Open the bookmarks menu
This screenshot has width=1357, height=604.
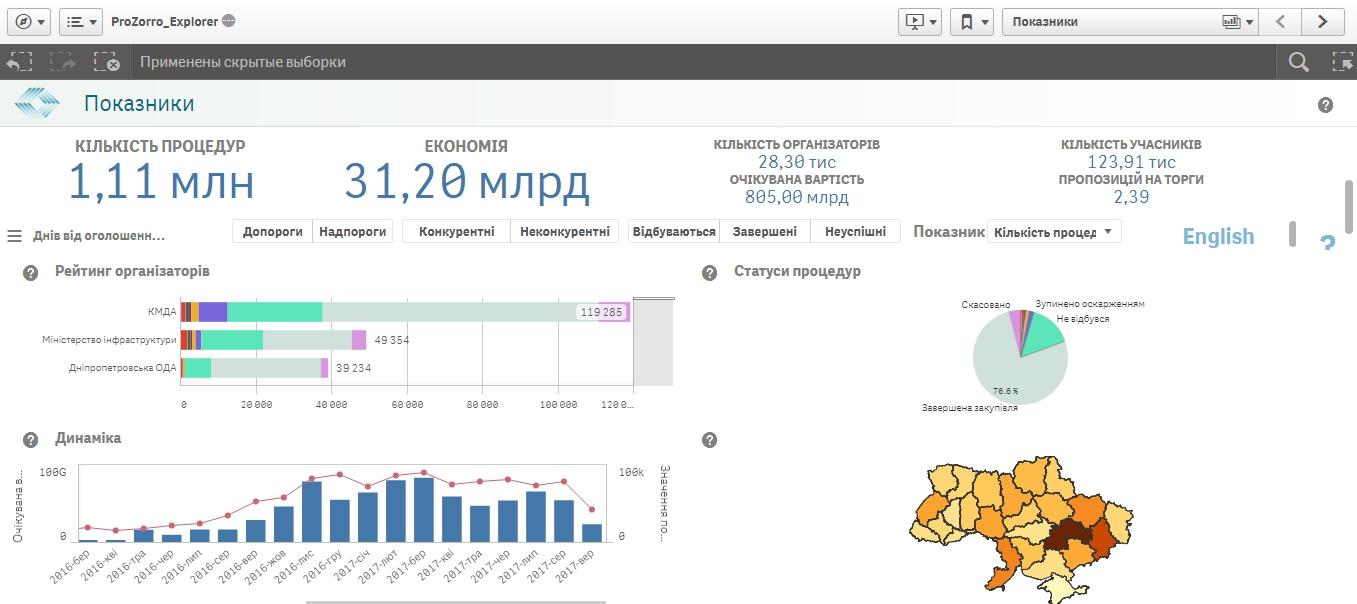[x=972, y=21]
